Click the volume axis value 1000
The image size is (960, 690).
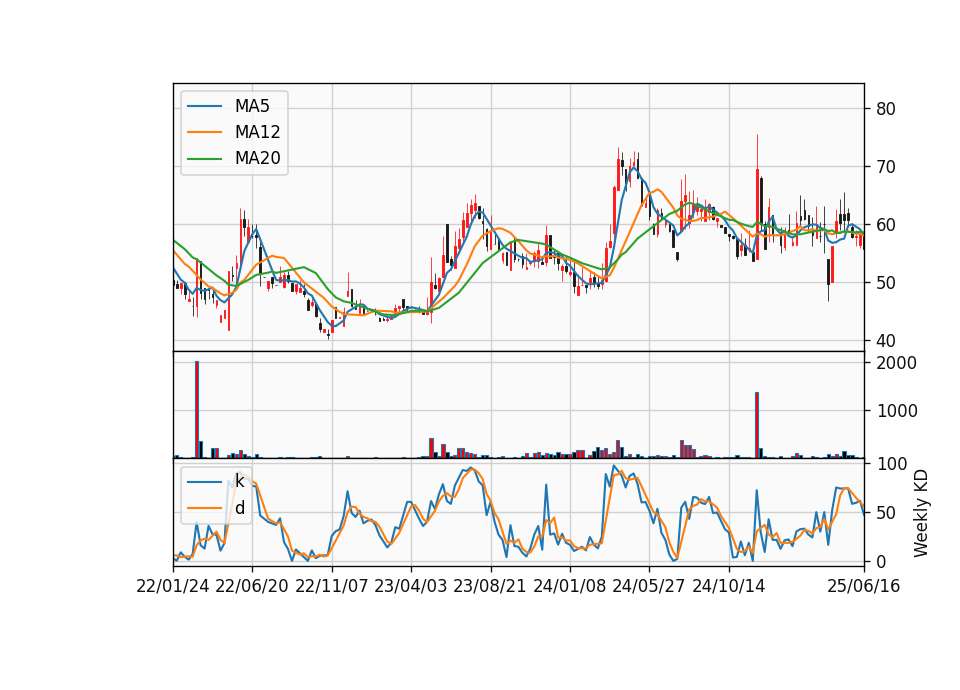[x=897, y=411]
